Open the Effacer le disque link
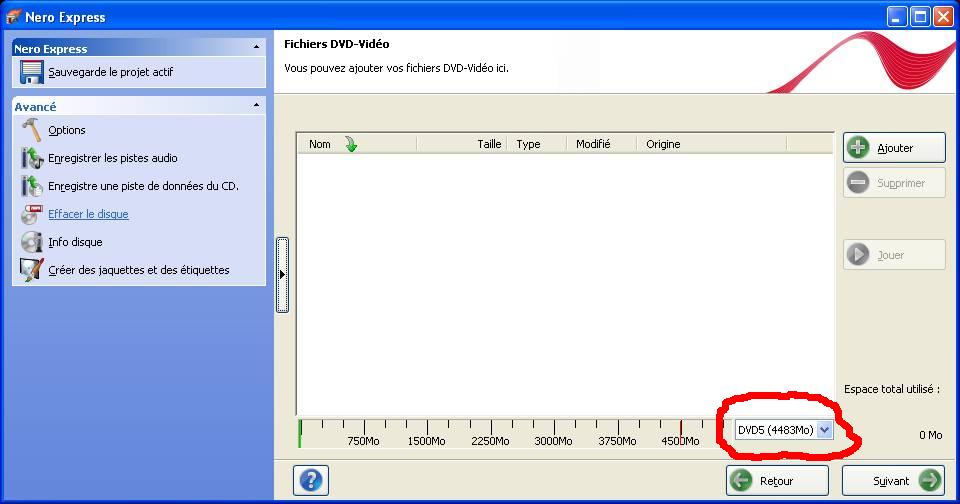 click(88, 214)
